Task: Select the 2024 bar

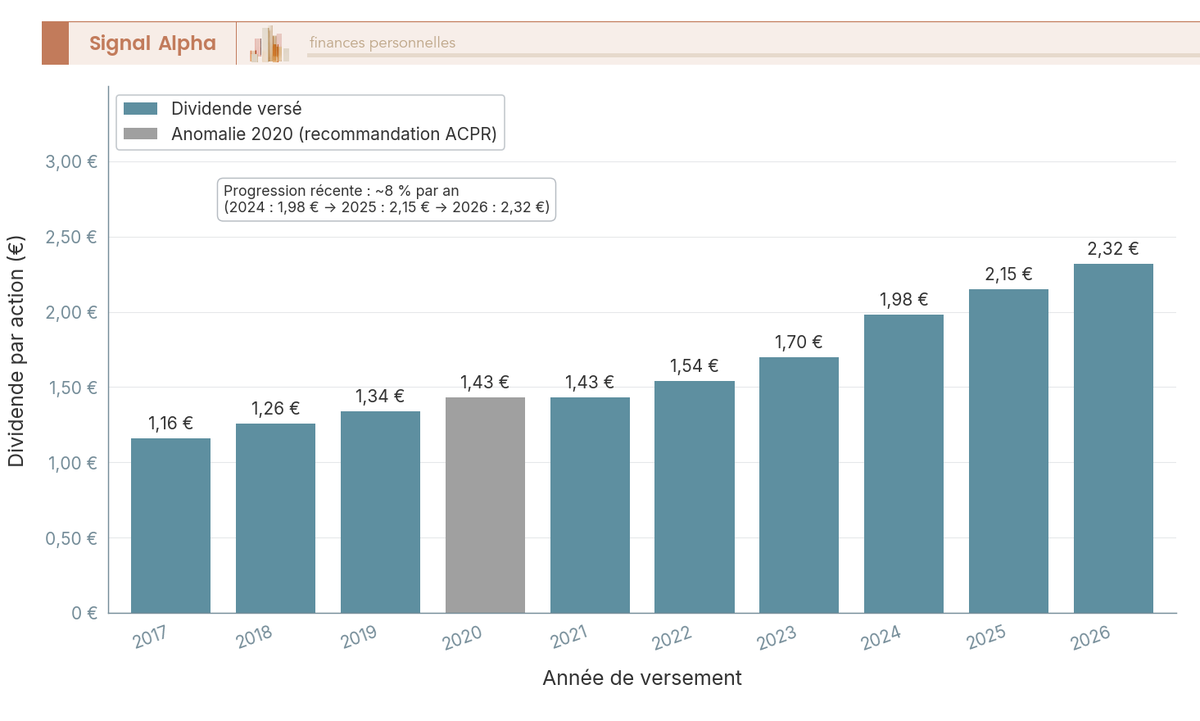Action: tap(904, 464)
